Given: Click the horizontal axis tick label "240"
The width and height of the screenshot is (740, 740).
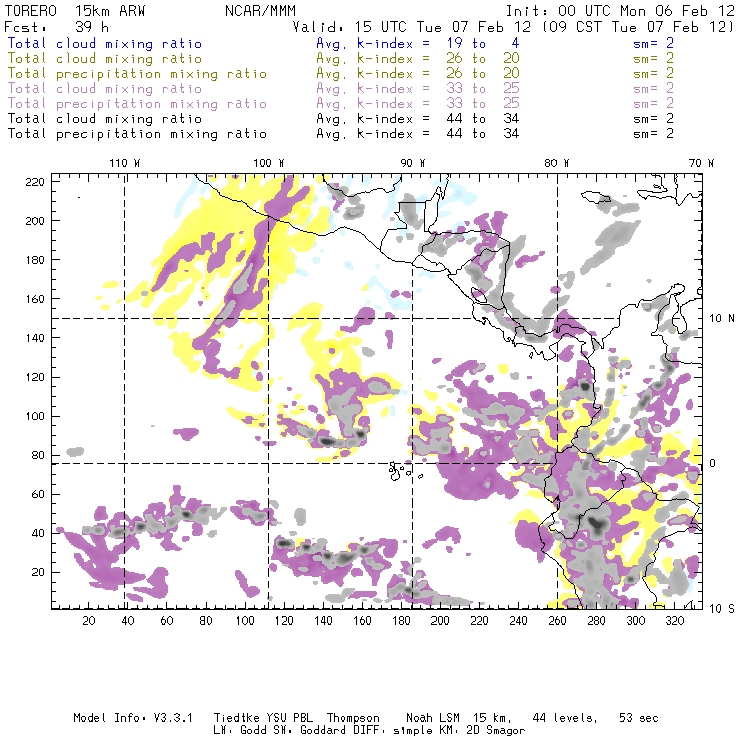Looking at the screenshot, I should [518, 621].
